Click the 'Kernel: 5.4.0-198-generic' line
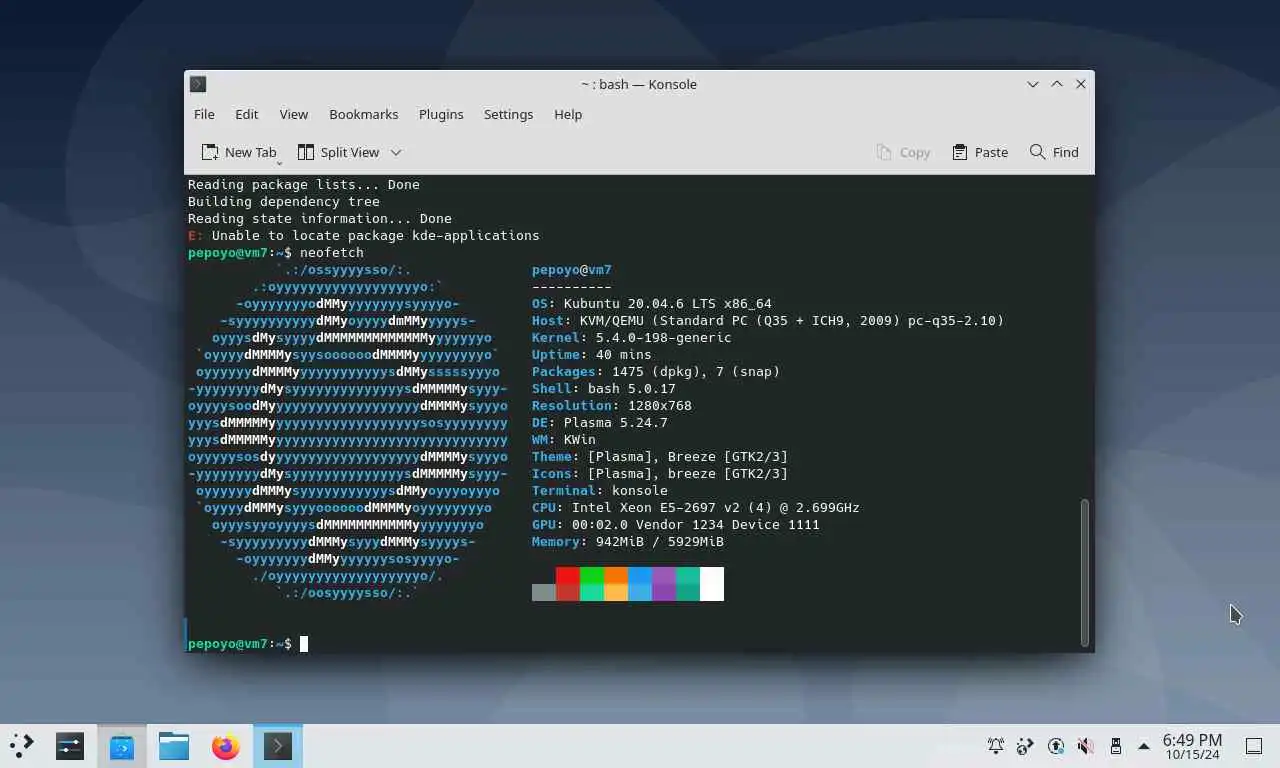1280x768 pixels. [x=632, y=338]
